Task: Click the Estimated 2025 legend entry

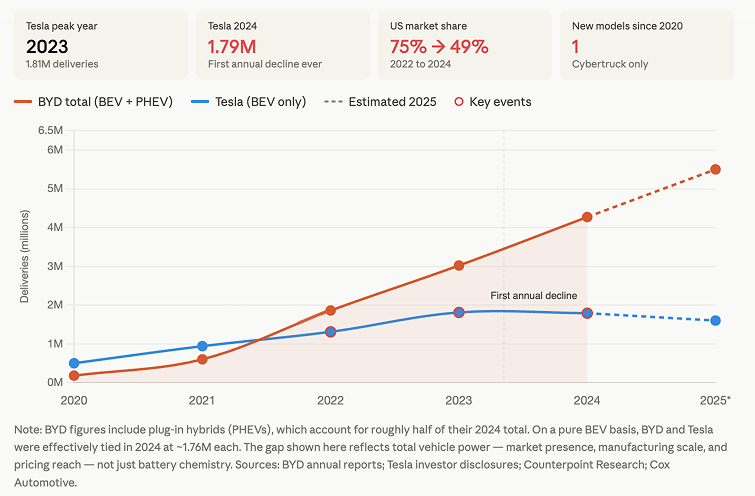Action: [x=380, y=102]
